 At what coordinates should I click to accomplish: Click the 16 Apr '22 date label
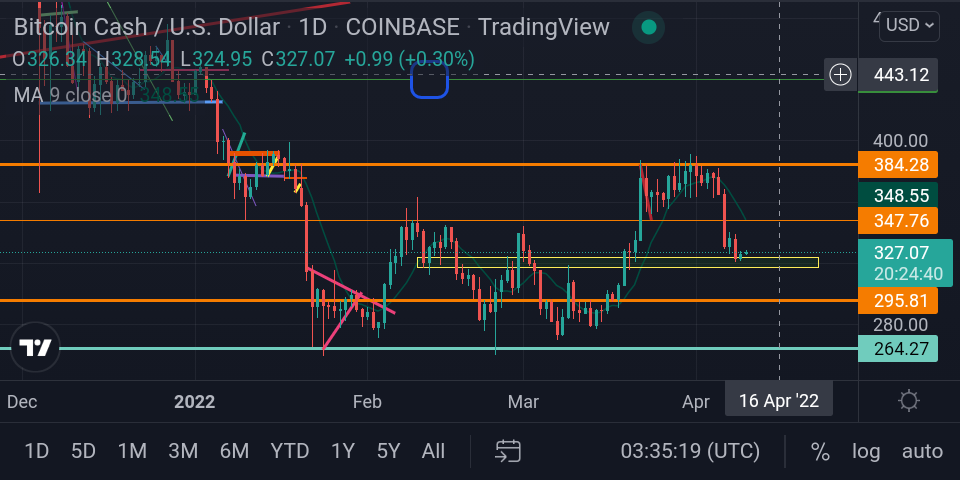pyautogui.click(x=779, y=401)
